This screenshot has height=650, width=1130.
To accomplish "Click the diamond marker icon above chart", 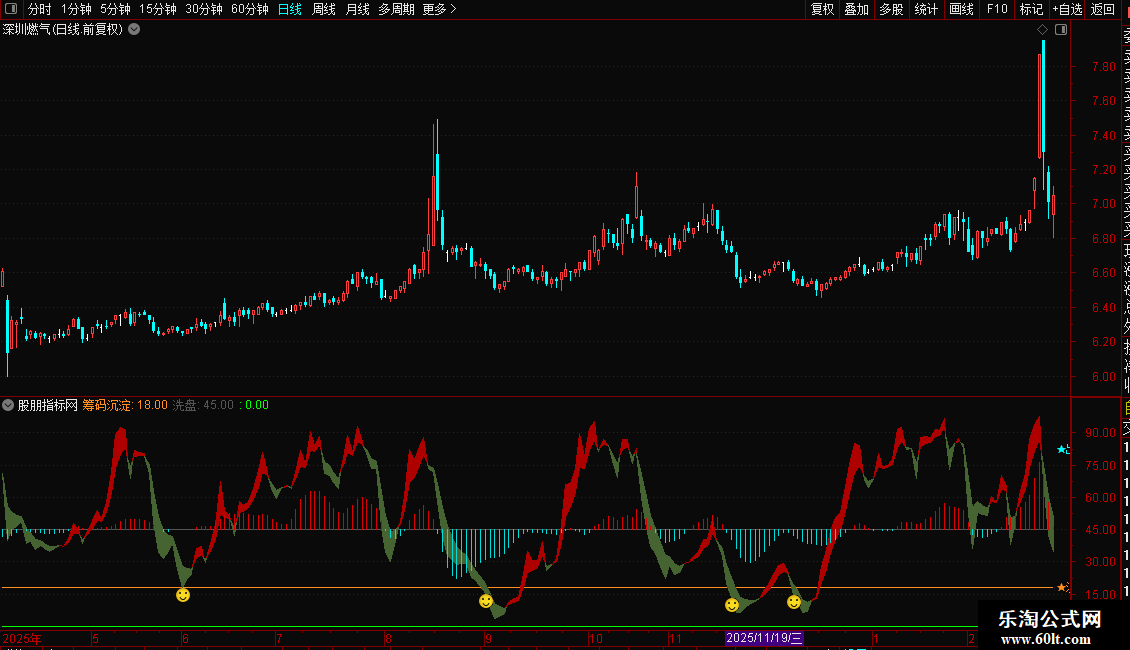I will (1043, 30).
